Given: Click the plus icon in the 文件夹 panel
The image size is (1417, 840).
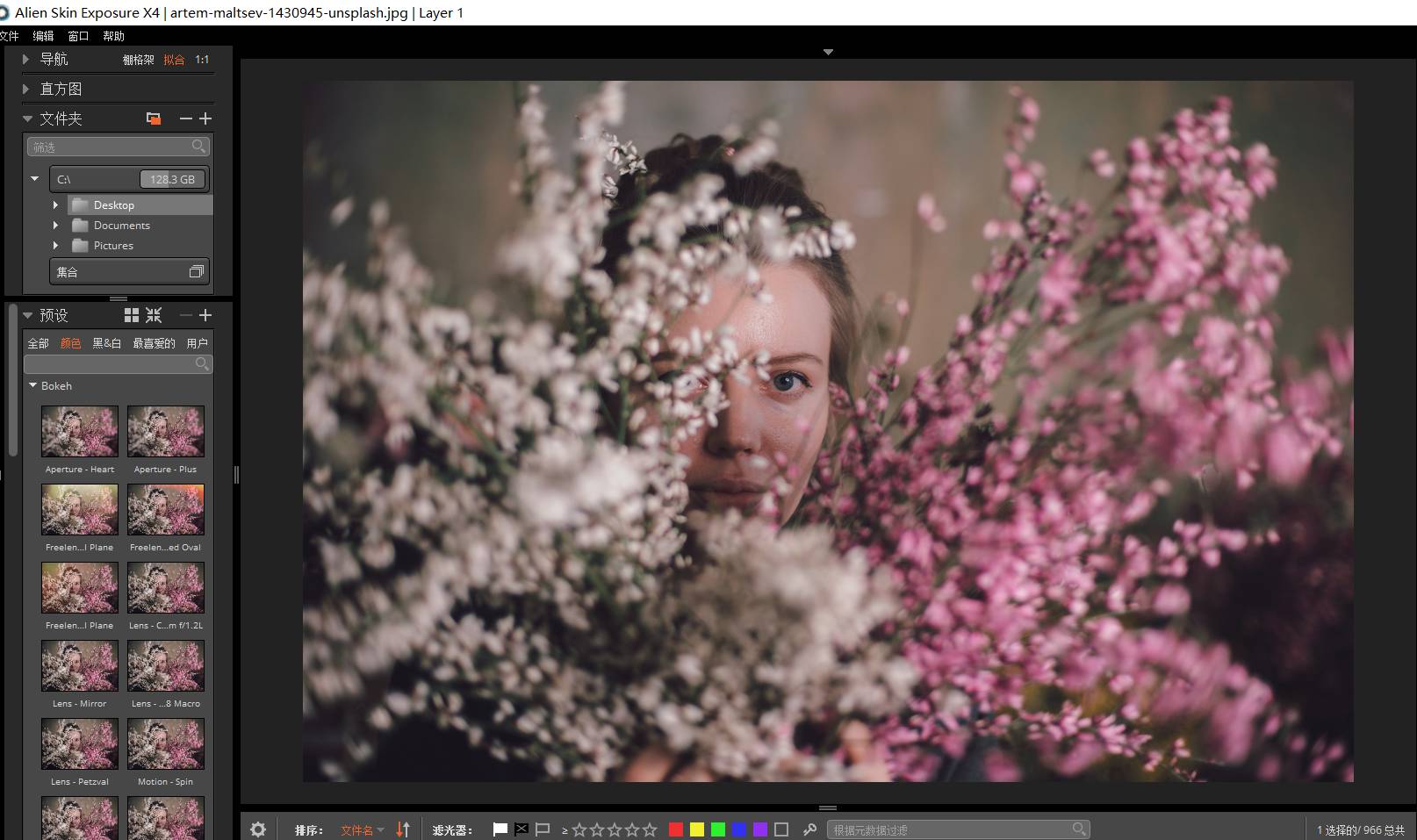Looking at the screenshot, I should (x=205, y=118).
